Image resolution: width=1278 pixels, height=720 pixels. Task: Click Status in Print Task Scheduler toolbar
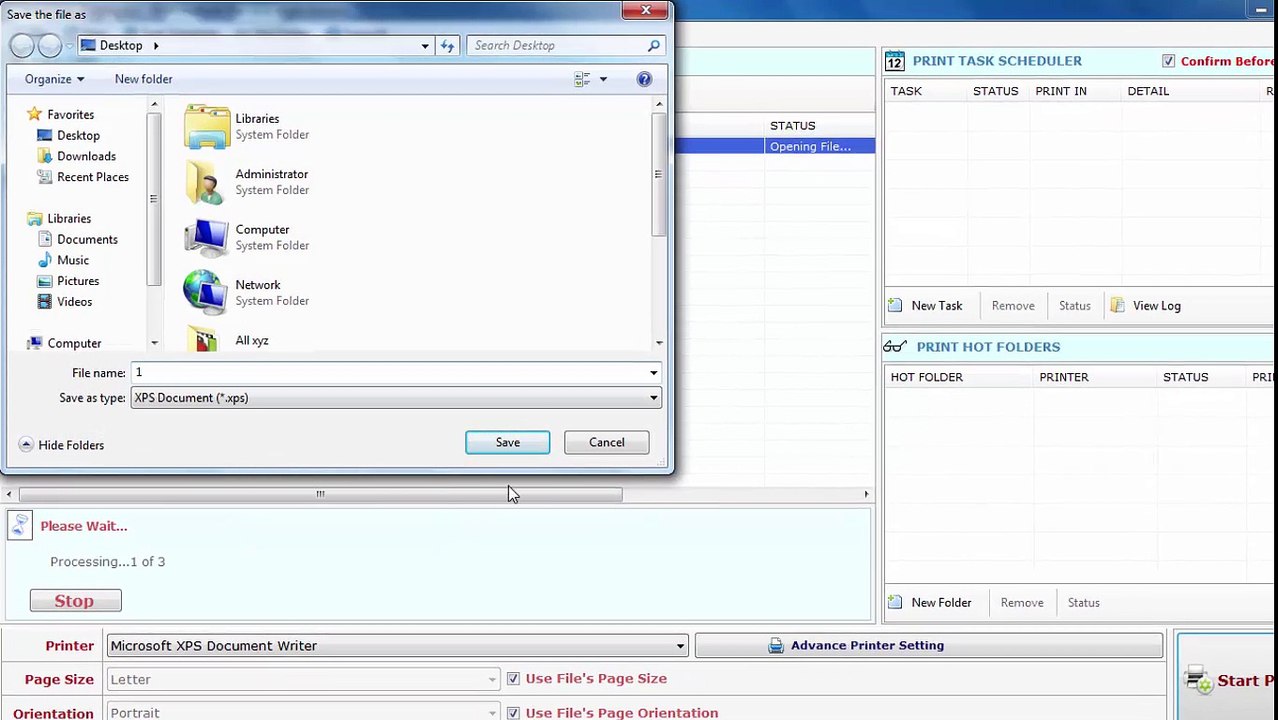1074,306
